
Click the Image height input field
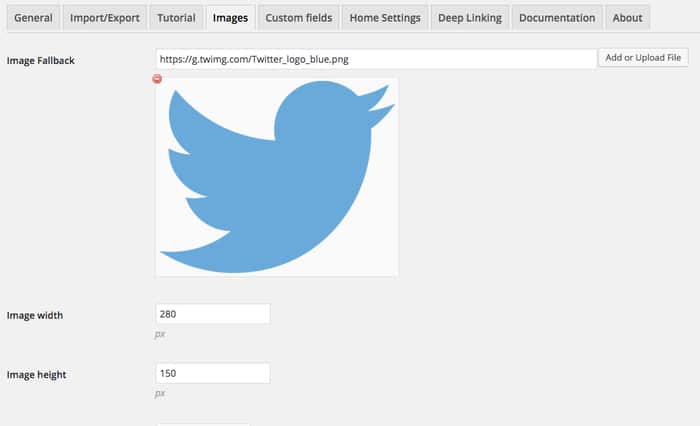[x=212, y=373]
